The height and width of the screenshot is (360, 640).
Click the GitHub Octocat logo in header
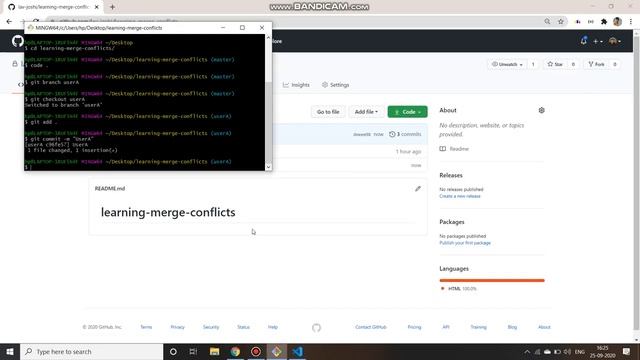(x=17, y=41)
